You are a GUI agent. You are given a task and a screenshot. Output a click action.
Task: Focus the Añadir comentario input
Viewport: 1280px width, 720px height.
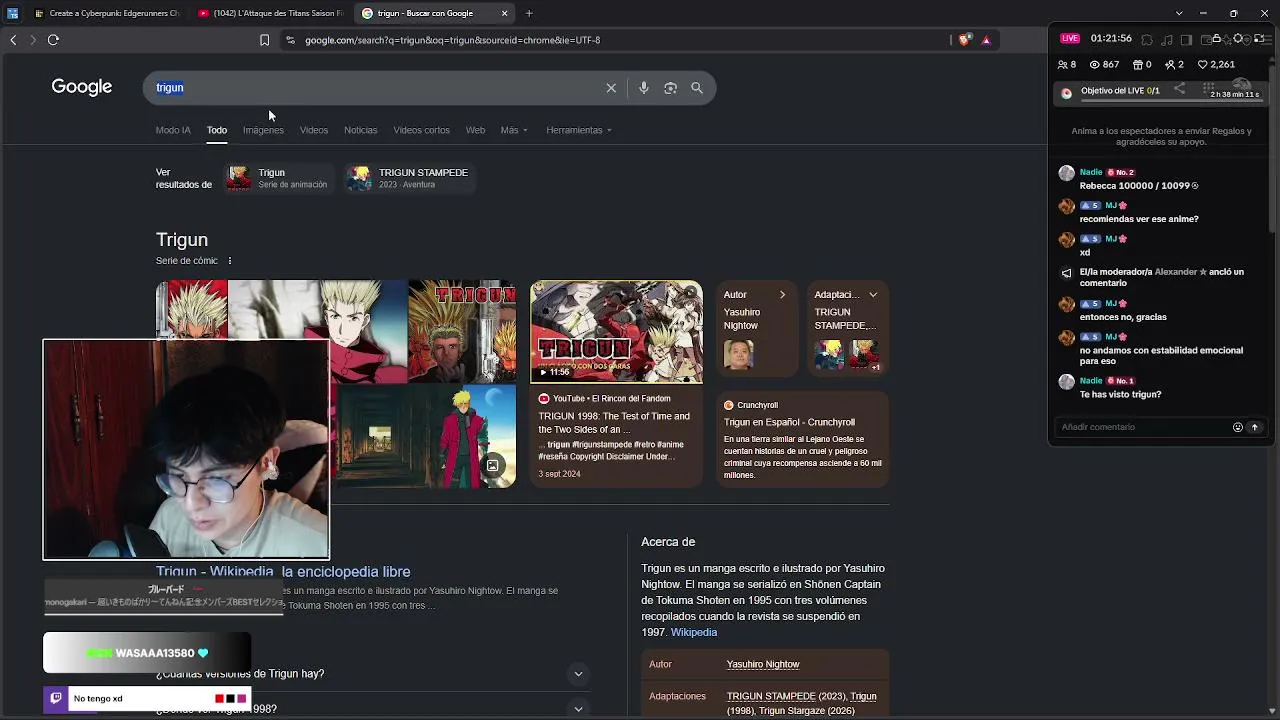click(x=1144, y=427)
